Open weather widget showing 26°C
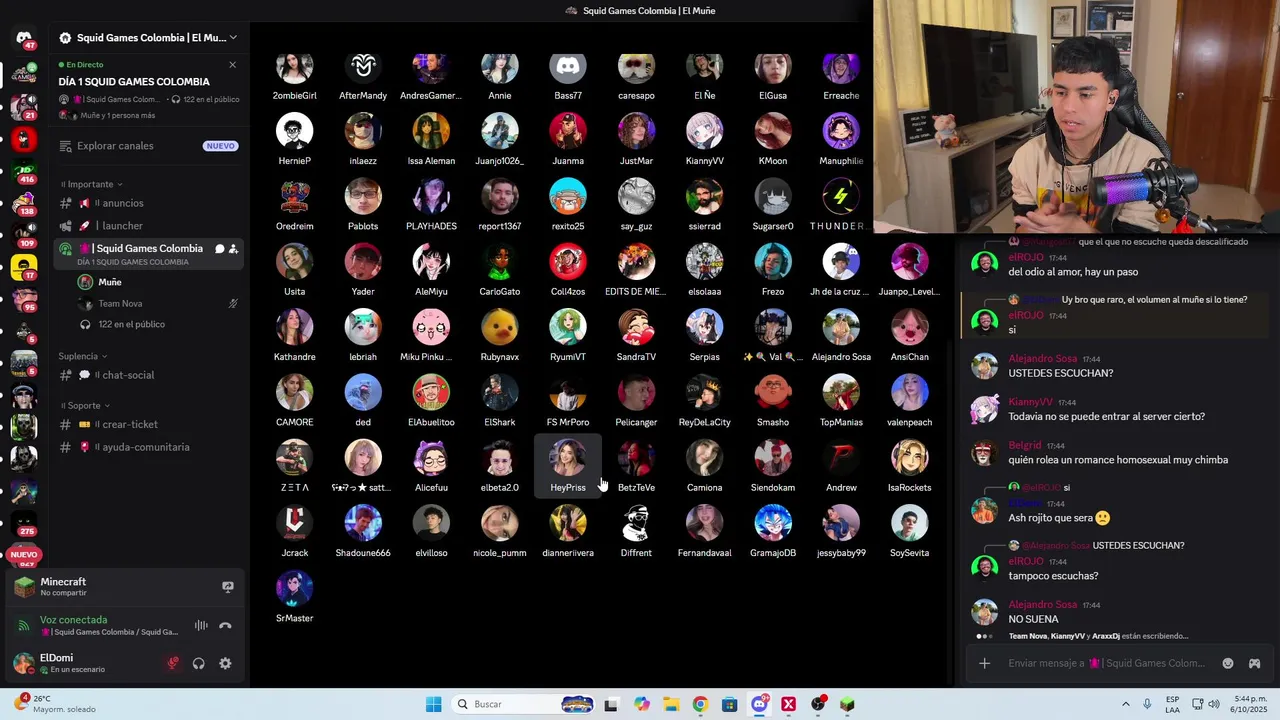This screenshot has width=1280, height=720. (x=55, y=704)
